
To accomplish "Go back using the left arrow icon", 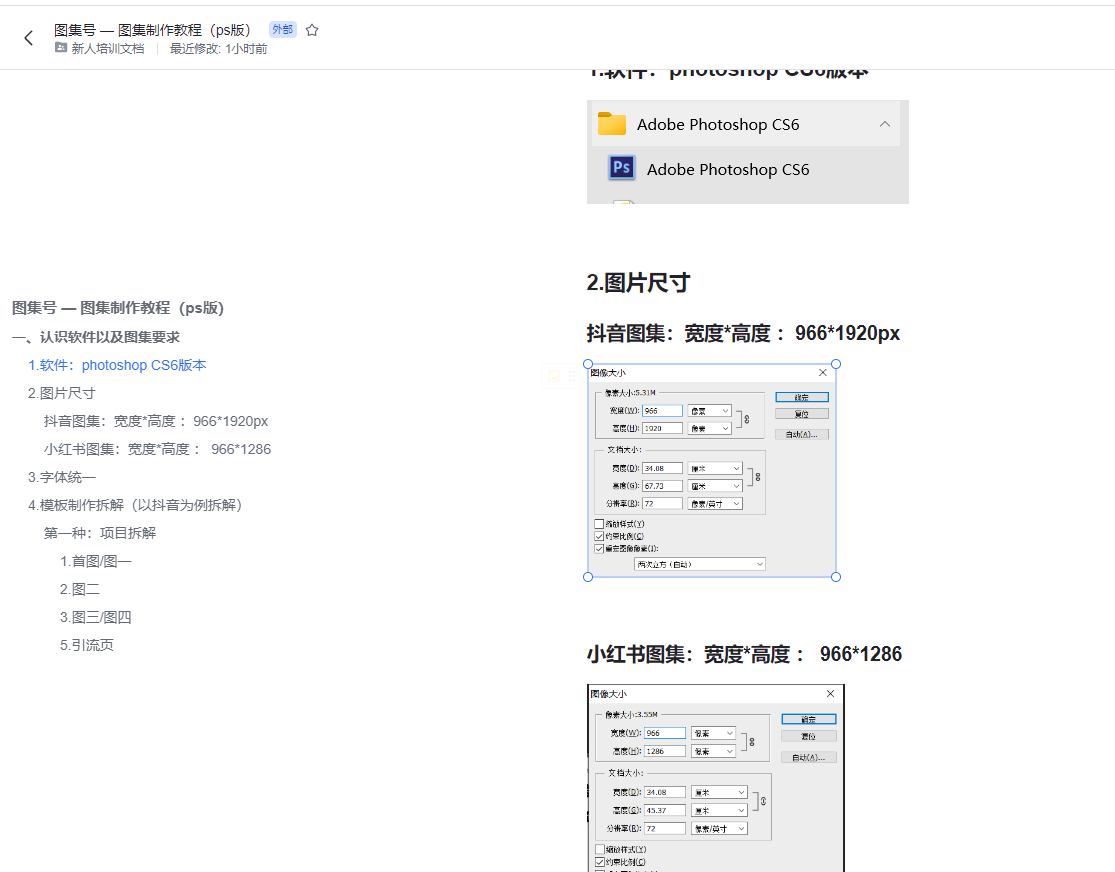I will [28, 38].
